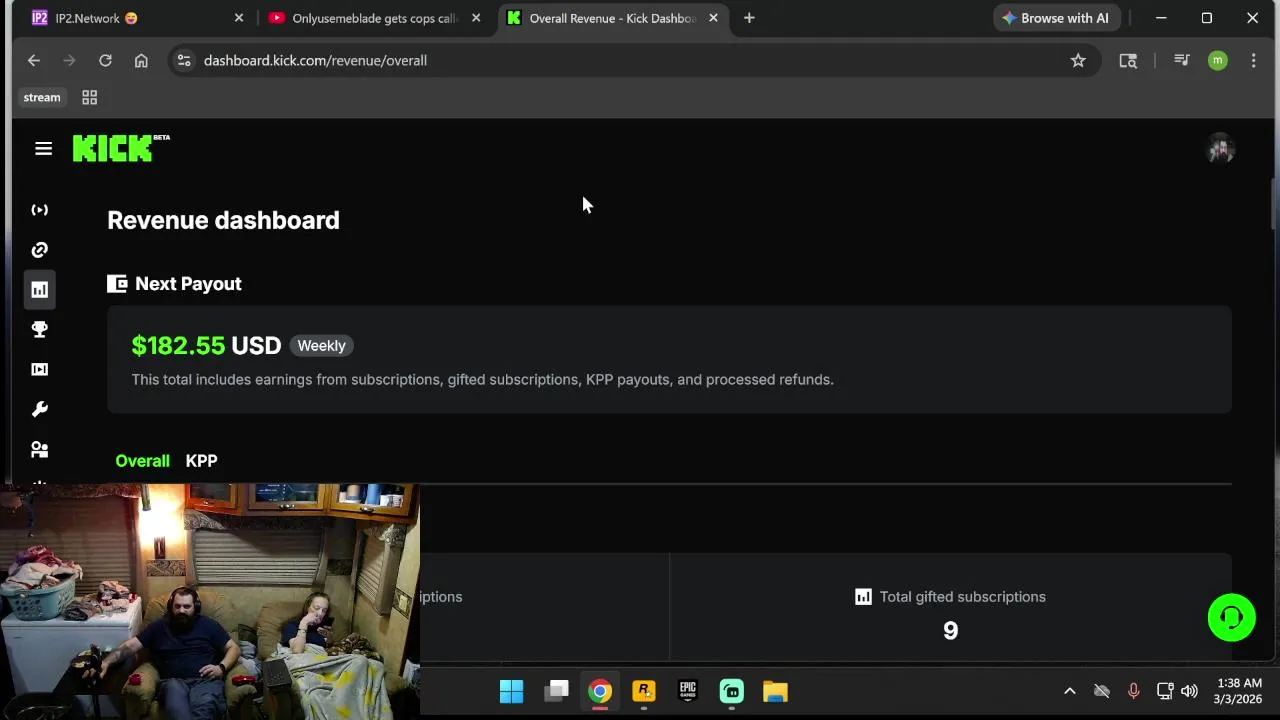Screen dimensions: 1280x720
Task: Open the wrench settings sidebar icon
Action: tap(40, 409)
